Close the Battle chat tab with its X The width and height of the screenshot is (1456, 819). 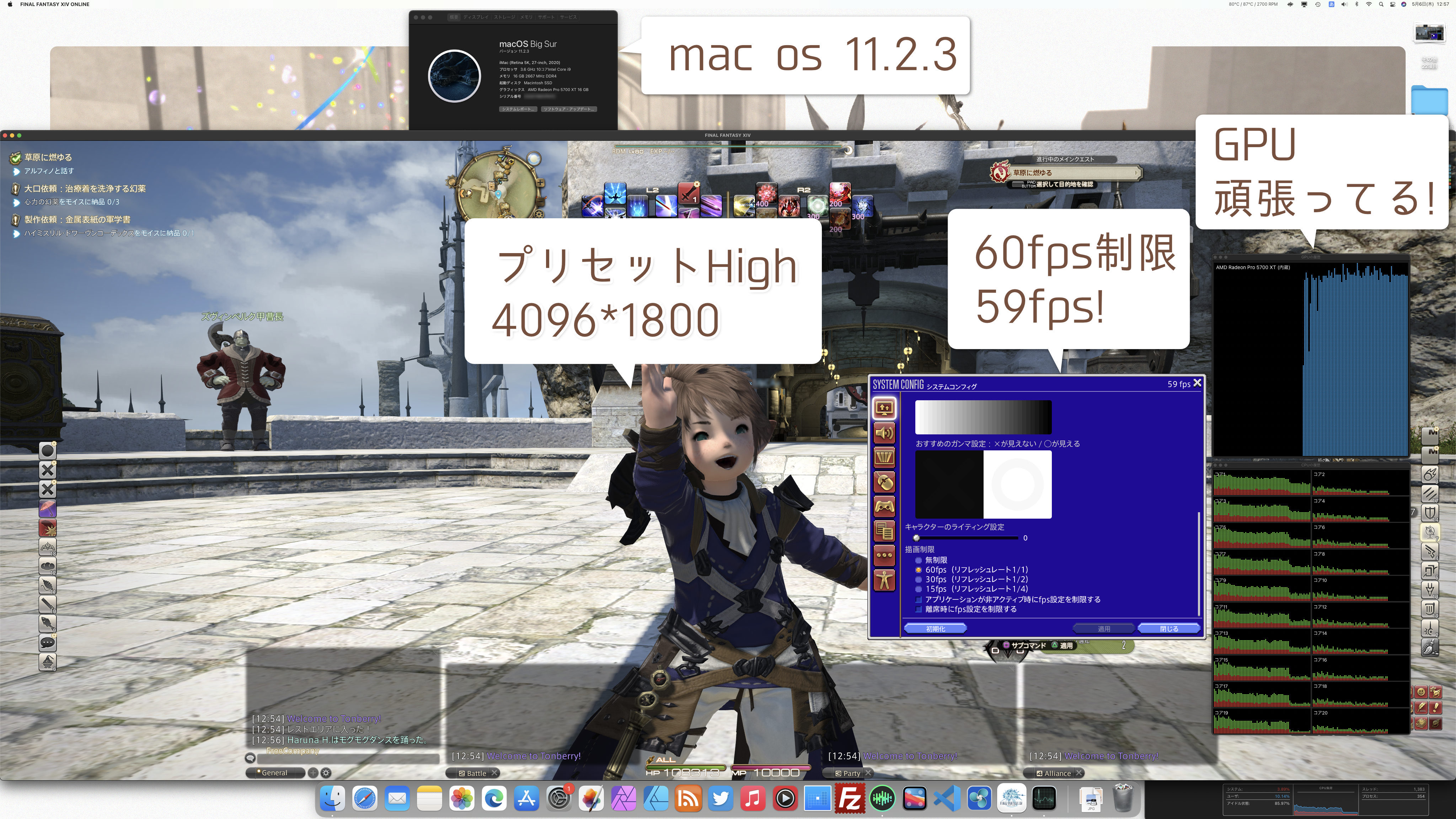(x=494, y=773)
